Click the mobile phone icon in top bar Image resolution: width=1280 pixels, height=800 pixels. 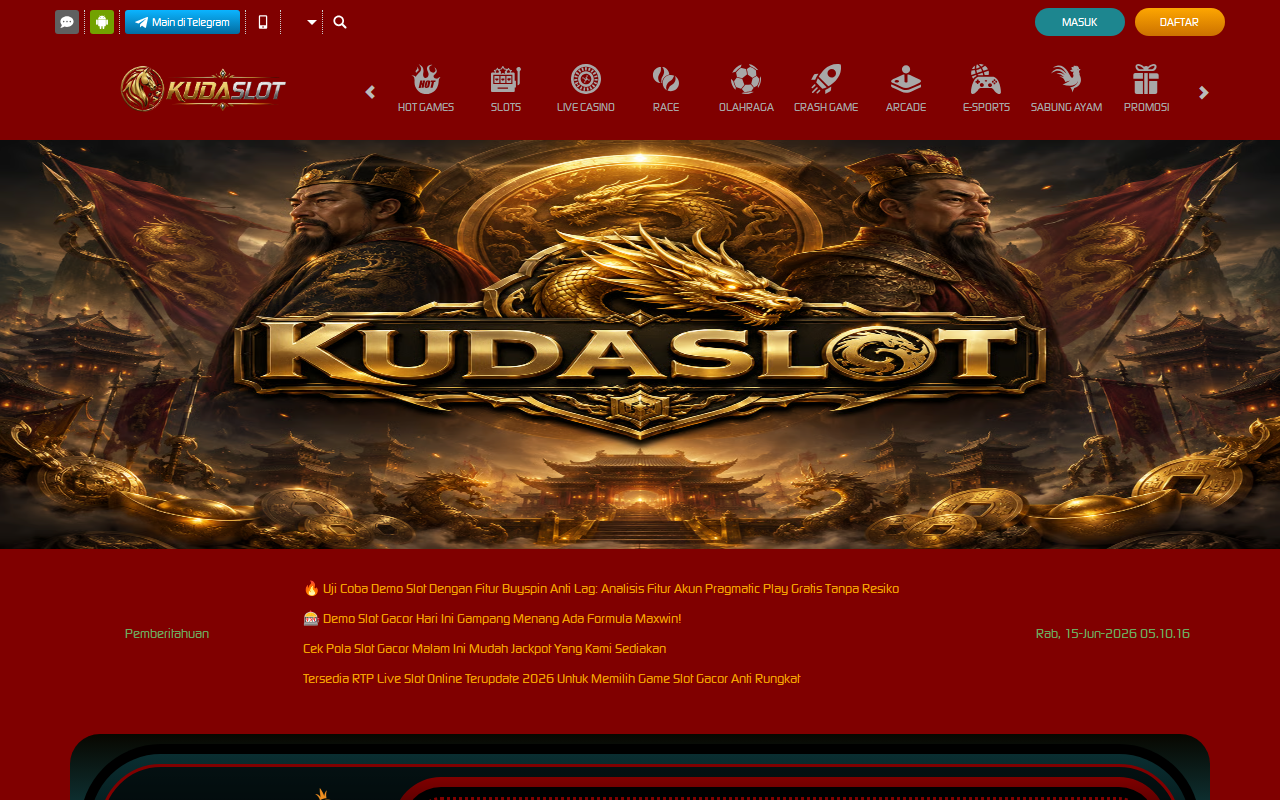pos(263,22)
